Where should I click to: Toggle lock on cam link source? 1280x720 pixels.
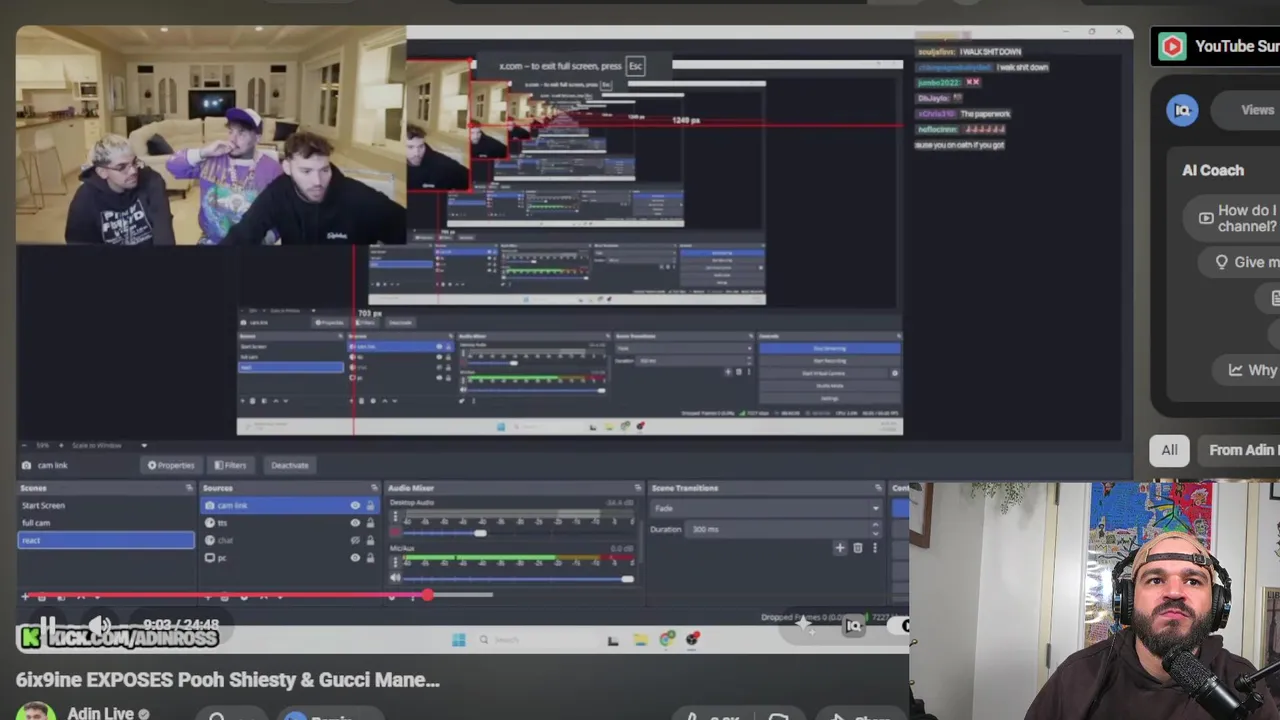(x=370, y=506)
